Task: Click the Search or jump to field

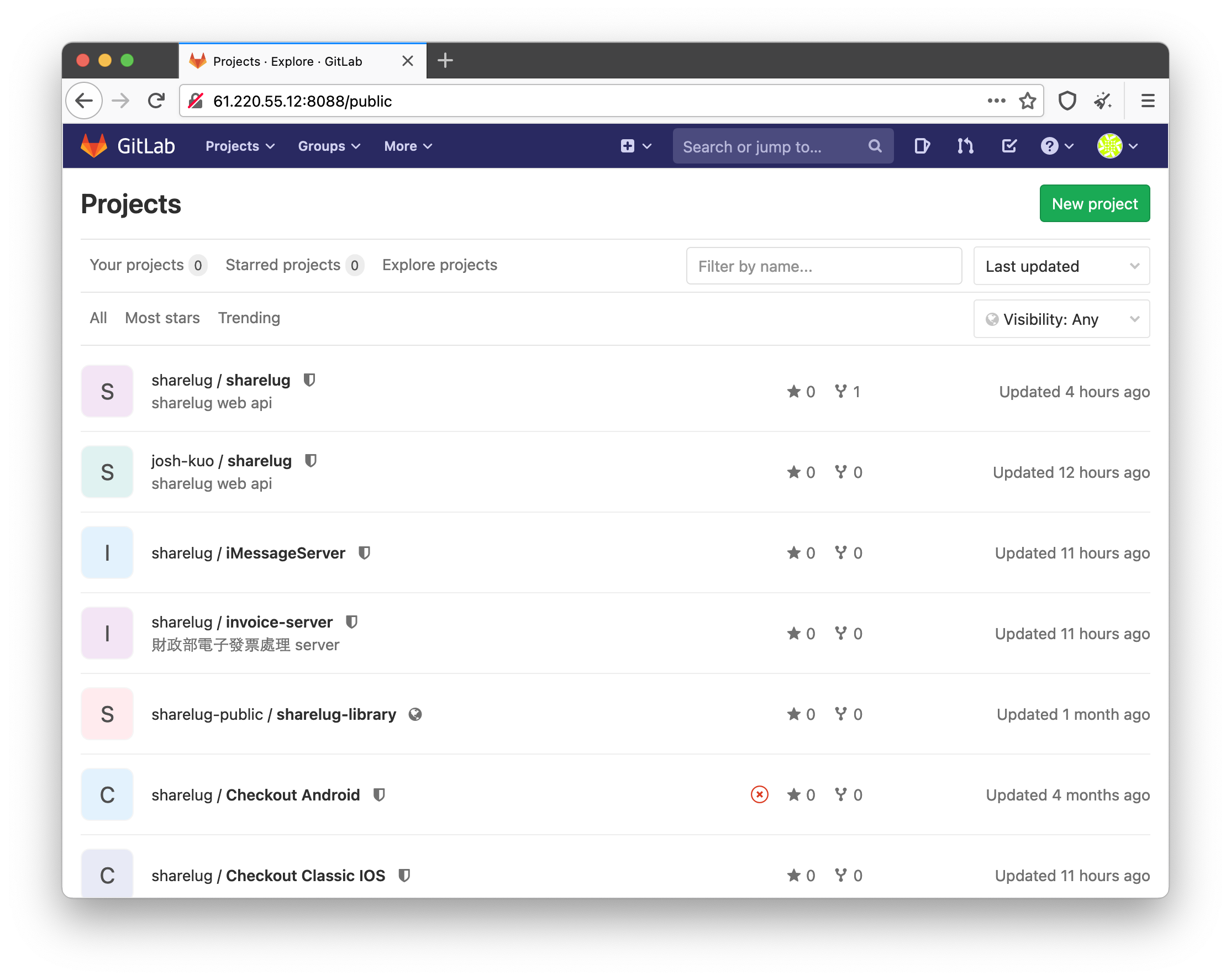Action: (783, 146)
